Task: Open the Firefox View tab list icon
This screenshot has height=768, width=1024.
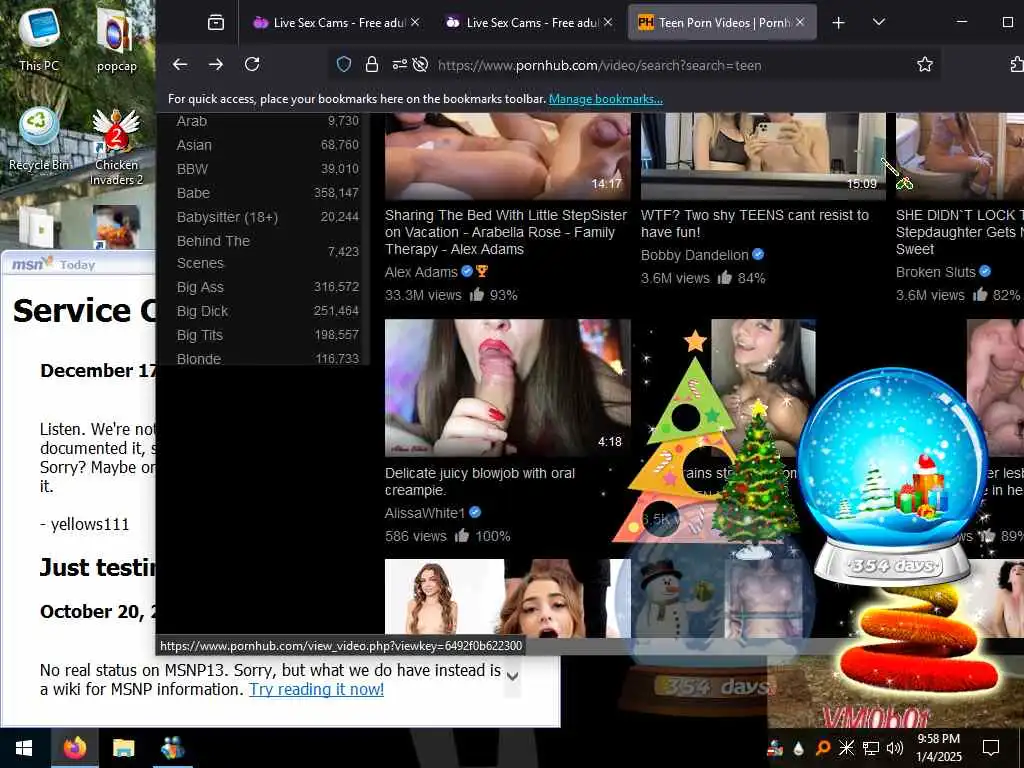Action: tap(216, 23)
